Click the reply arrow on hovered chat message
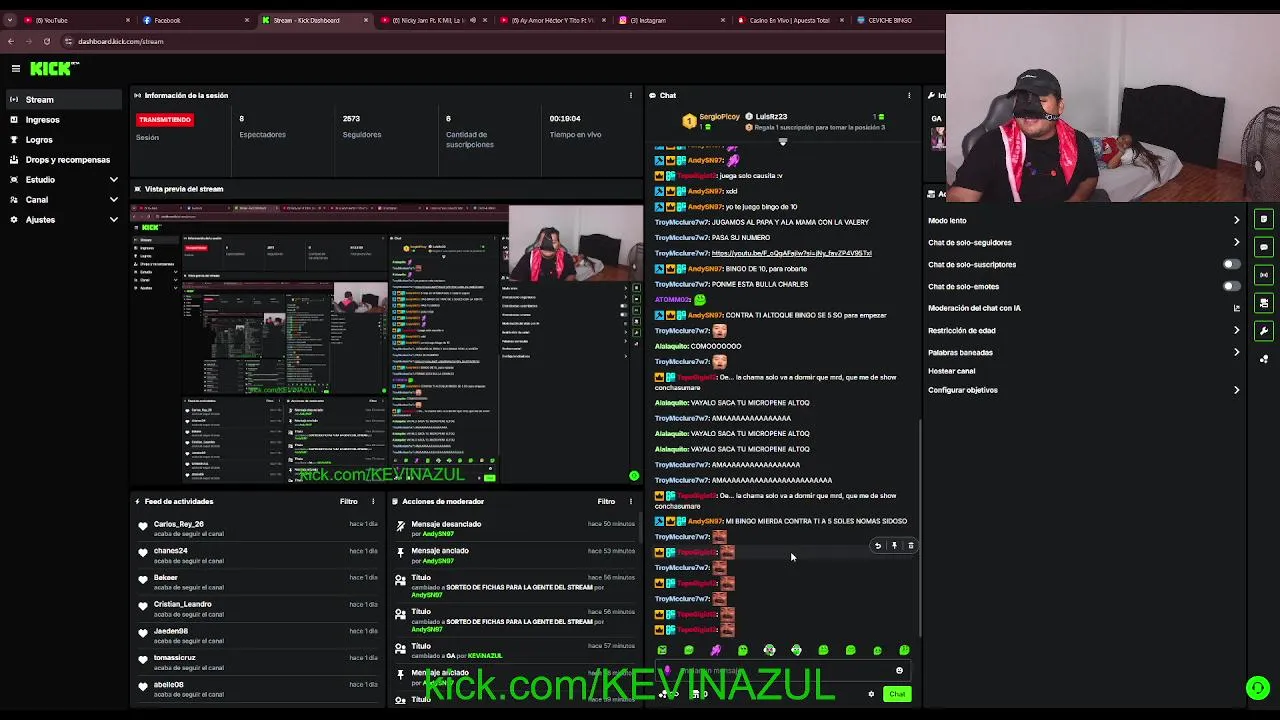1280x720 pixels. [x=878, y=546]
